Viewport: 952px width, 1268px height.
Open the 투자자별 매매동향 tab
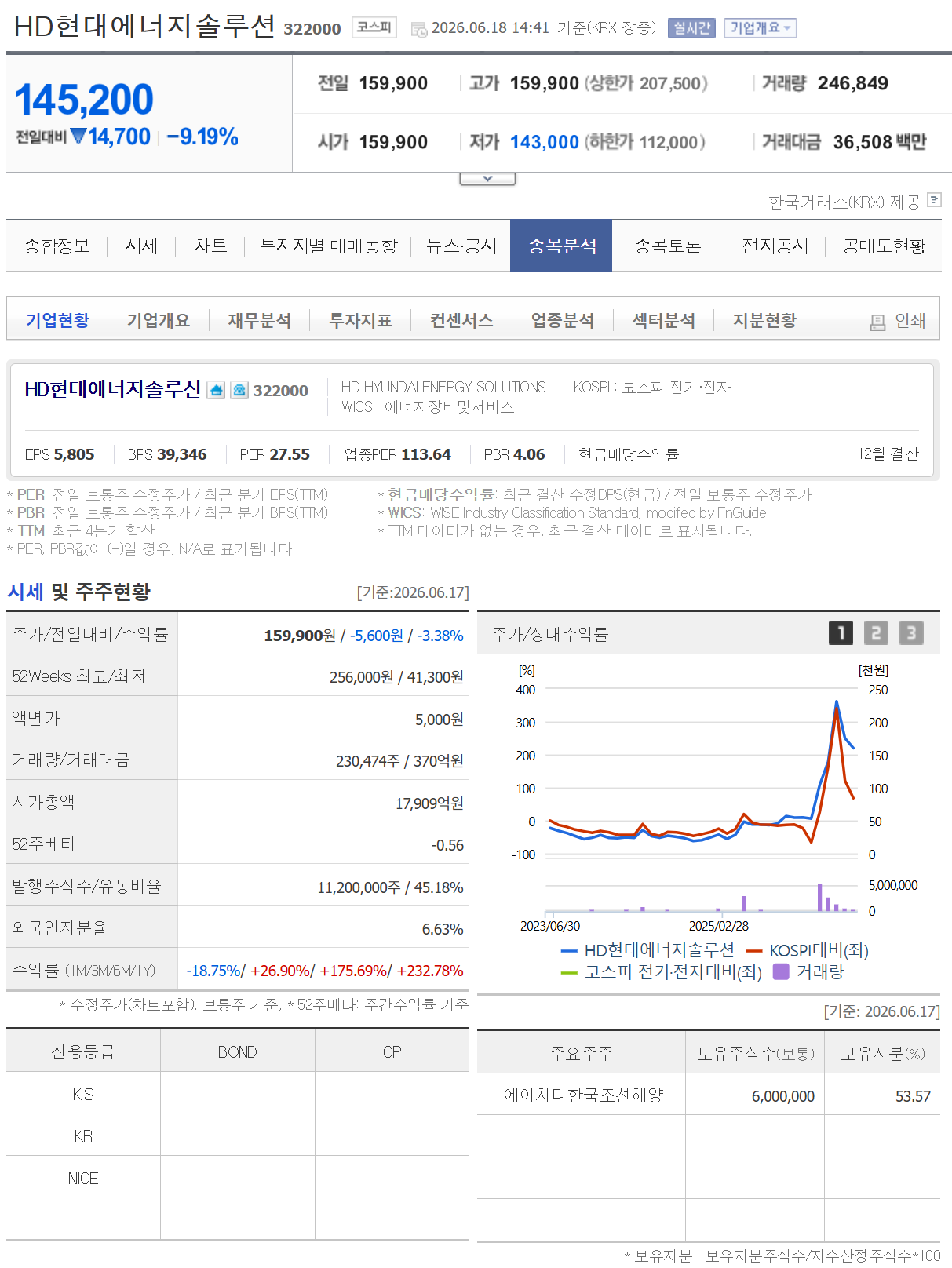pos(329,246)
